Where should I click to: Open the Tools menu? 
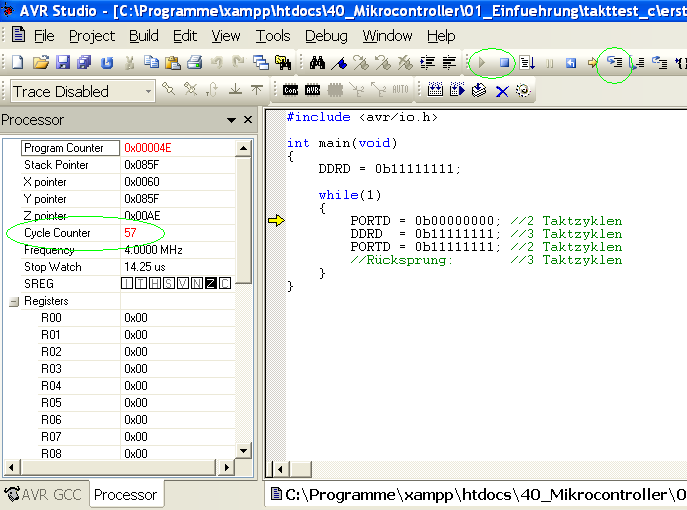point(273,36)
